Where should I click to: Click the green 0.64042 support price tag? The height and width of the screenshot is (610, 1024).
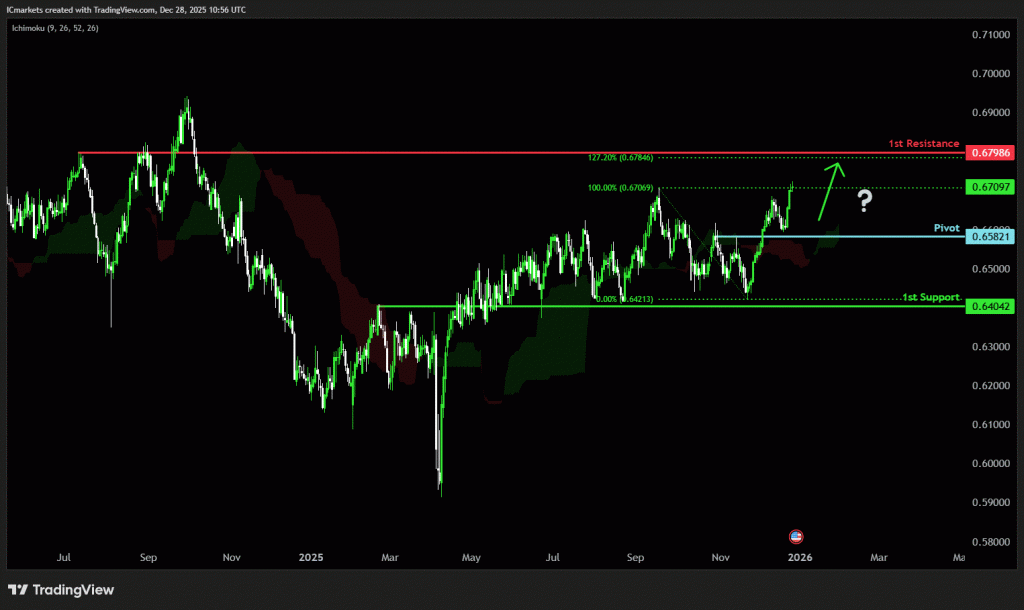coord(991,306)
